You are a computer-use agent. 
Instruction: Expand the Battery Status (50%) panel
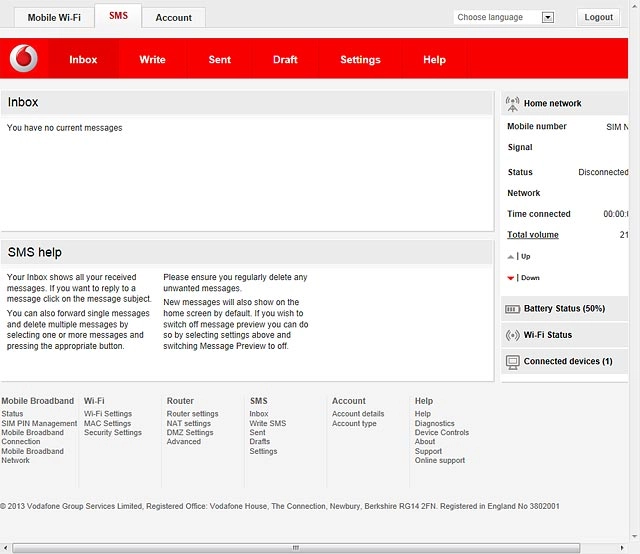click(x=564, y=309)
